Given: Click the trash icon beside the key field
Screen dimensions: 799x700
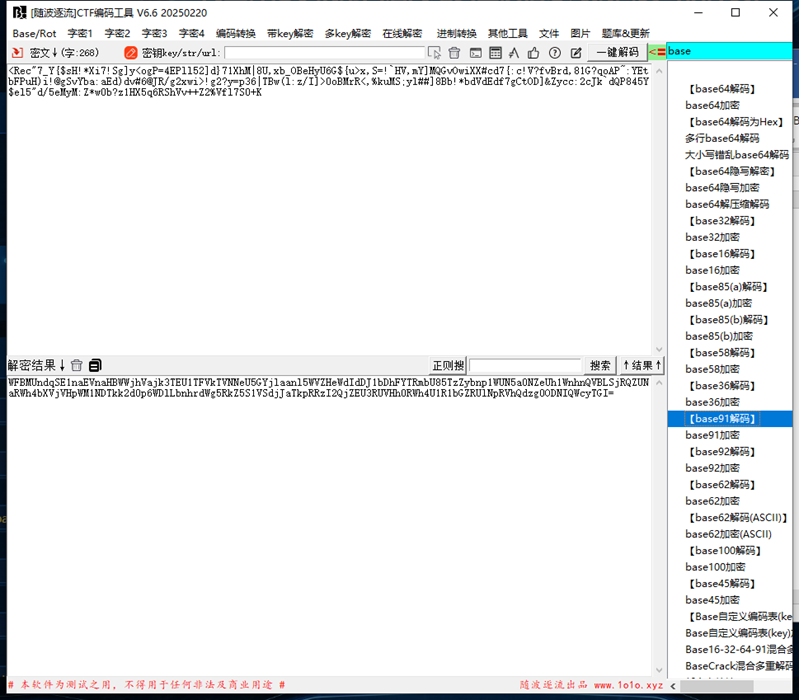Looking at the screenshot, I should (x=454, y=52).
